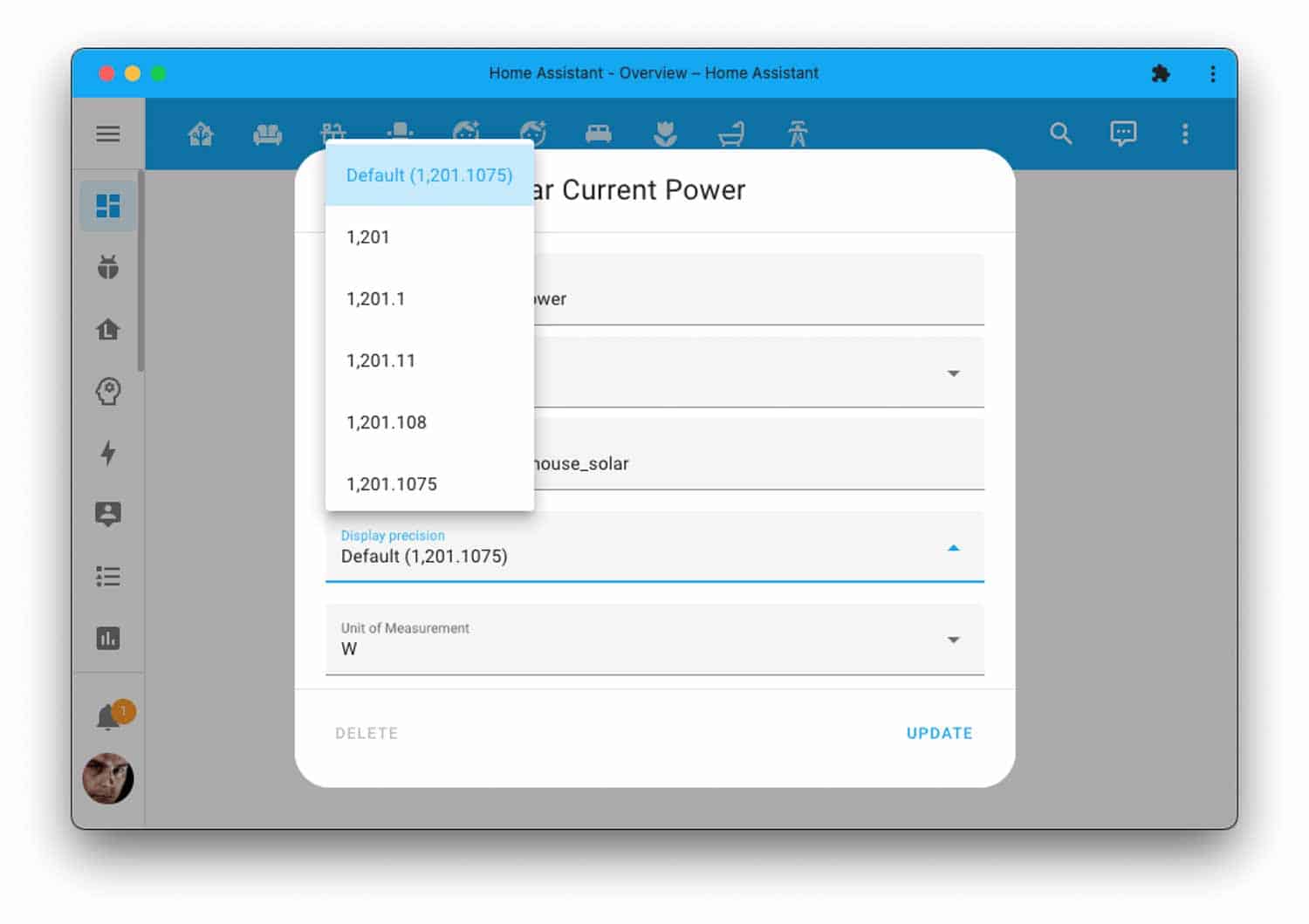Click the notifications bell icon
1309x924 pixels.
108,717
